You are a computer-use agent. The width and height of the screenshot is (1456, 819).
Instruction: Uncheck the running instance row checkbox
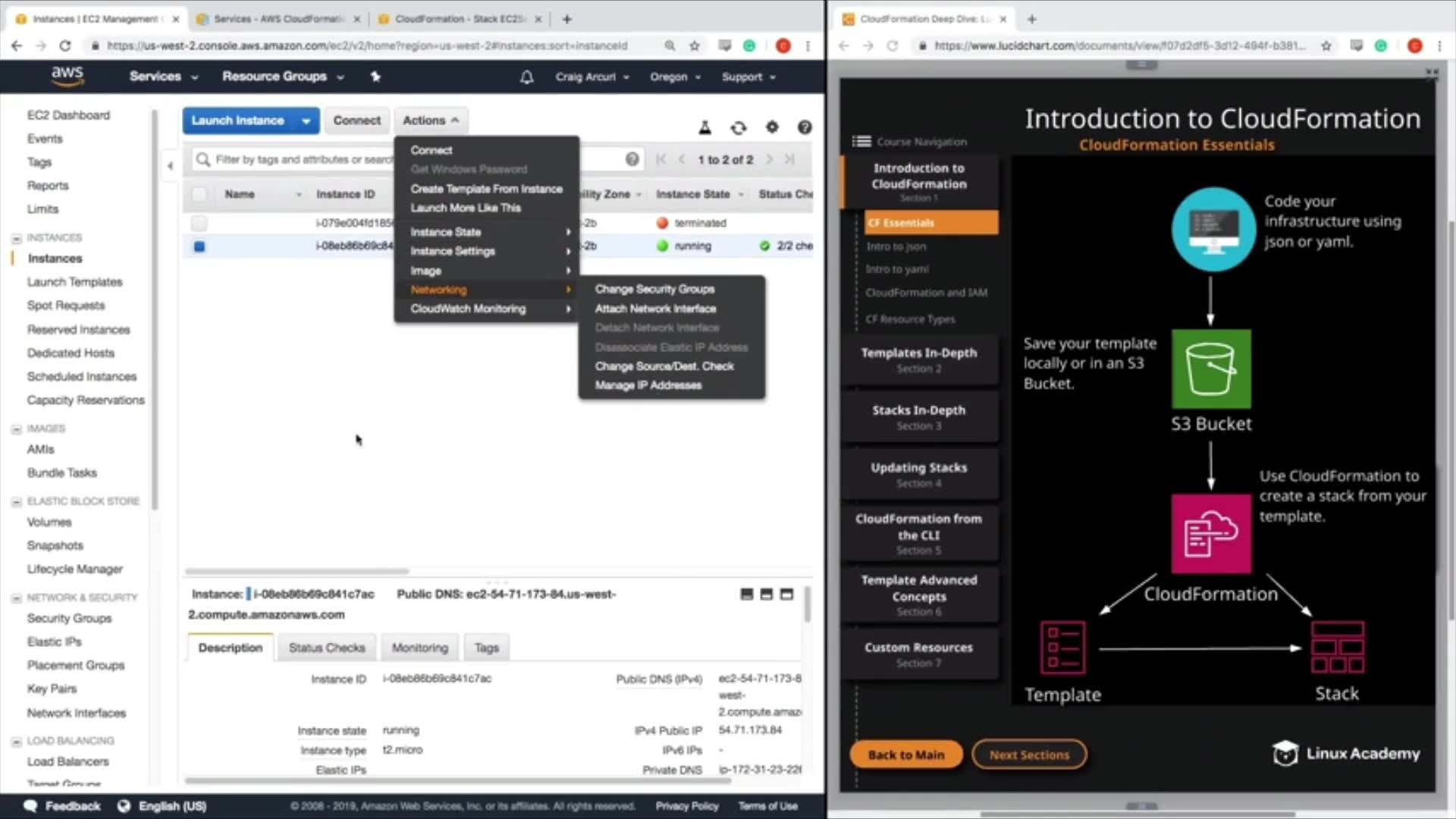click(x=199, y=246)
